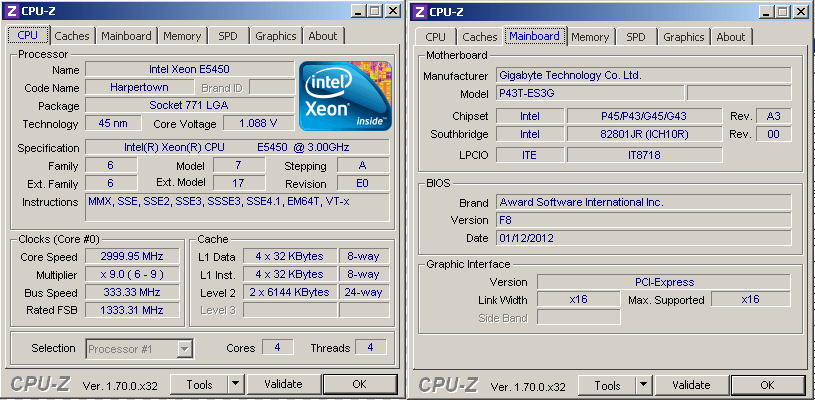
Task: Click the 45 nm technology value
Action: [x=113, y=123]
